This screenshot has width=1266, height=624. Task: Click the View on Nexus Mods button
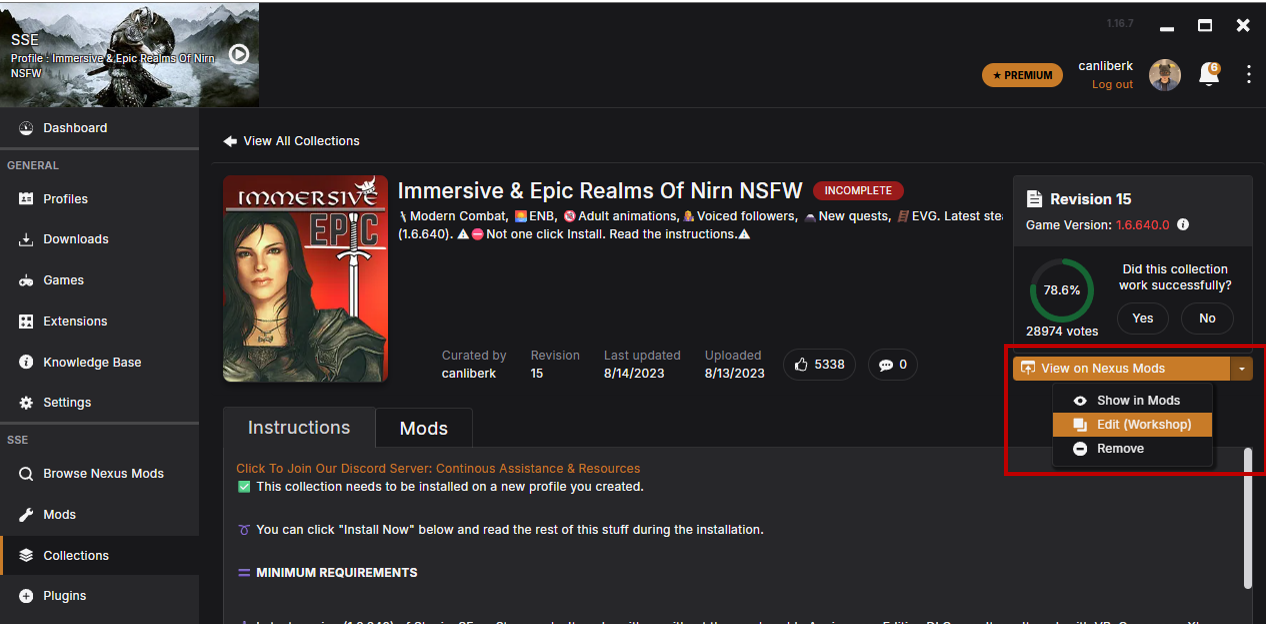1120,369
